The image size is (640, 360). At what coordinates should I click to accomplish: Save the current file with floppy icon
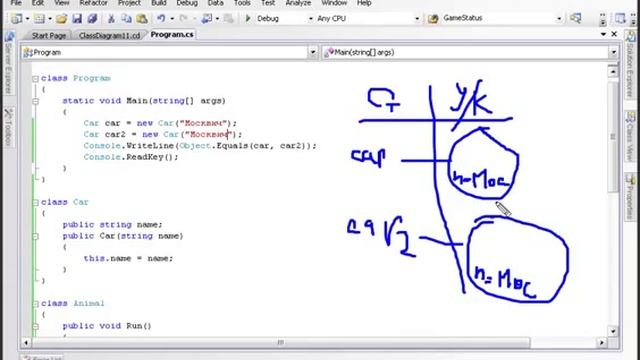77,18
